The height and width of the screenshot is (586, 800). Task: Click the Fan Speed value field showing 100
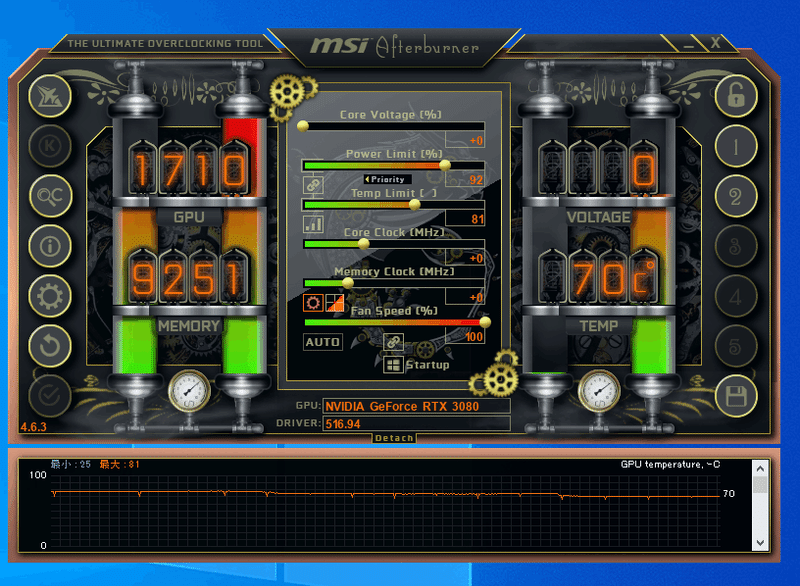(465, 337)
